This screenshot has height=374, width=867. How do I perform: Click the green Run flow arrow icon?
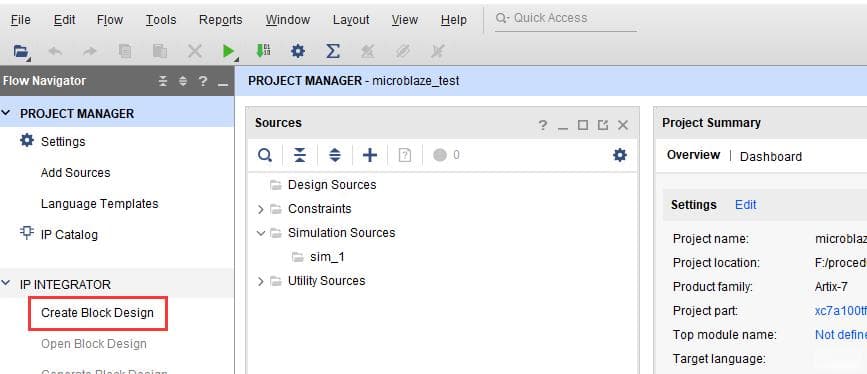[x=228, y=51]
